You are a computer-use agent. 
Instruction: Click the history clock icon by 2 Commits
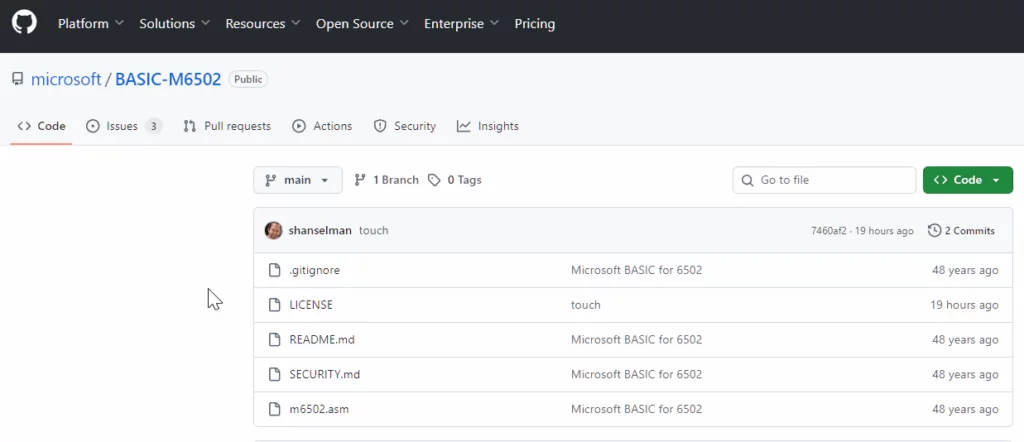pyautogui.click(x=934, y=230)
